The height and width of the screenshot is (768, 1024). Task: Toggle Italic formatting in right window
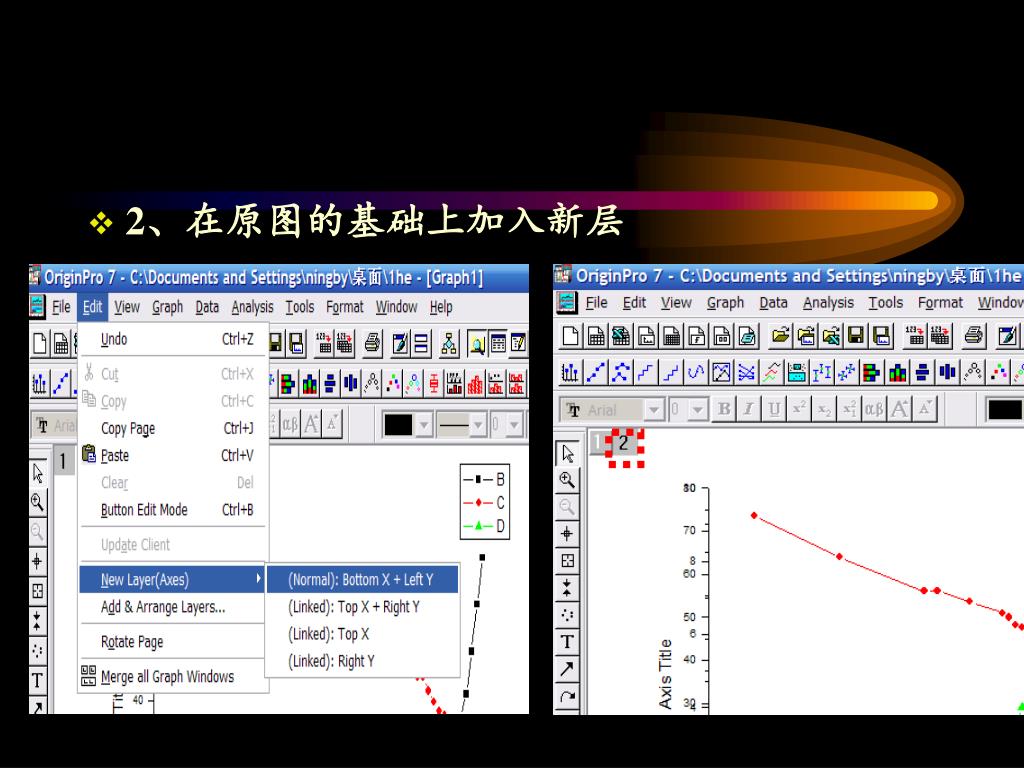tap(748, 409)
